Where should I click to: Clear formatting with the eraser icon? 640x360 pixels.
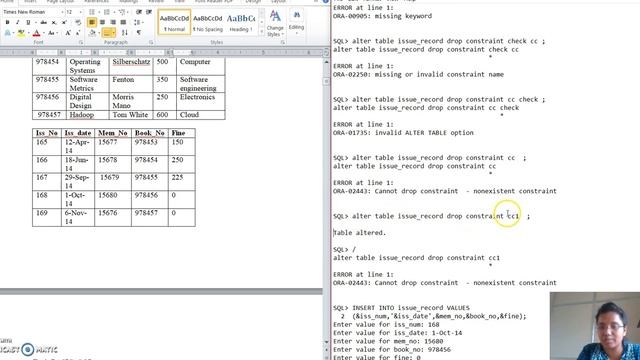pos(78,22)
